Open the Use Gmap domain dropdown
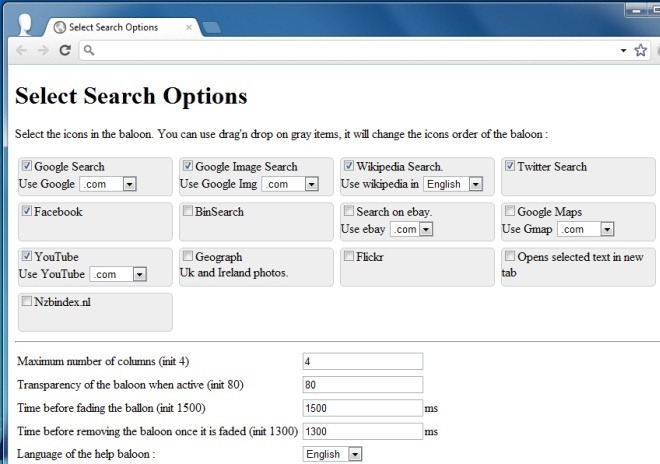The image size is (660, 464). 585,229
